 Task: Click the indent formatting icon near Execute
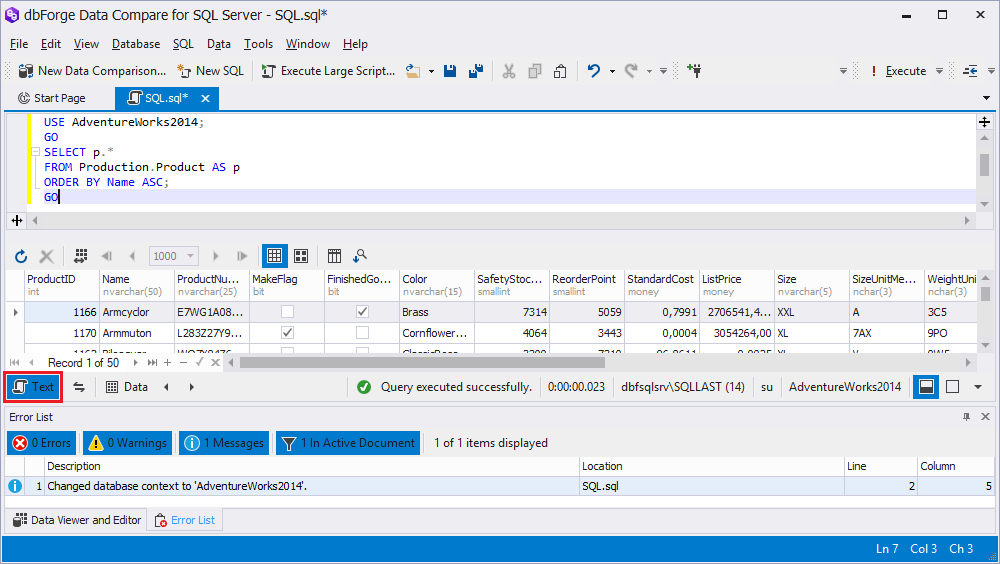[x=970, y=71]
